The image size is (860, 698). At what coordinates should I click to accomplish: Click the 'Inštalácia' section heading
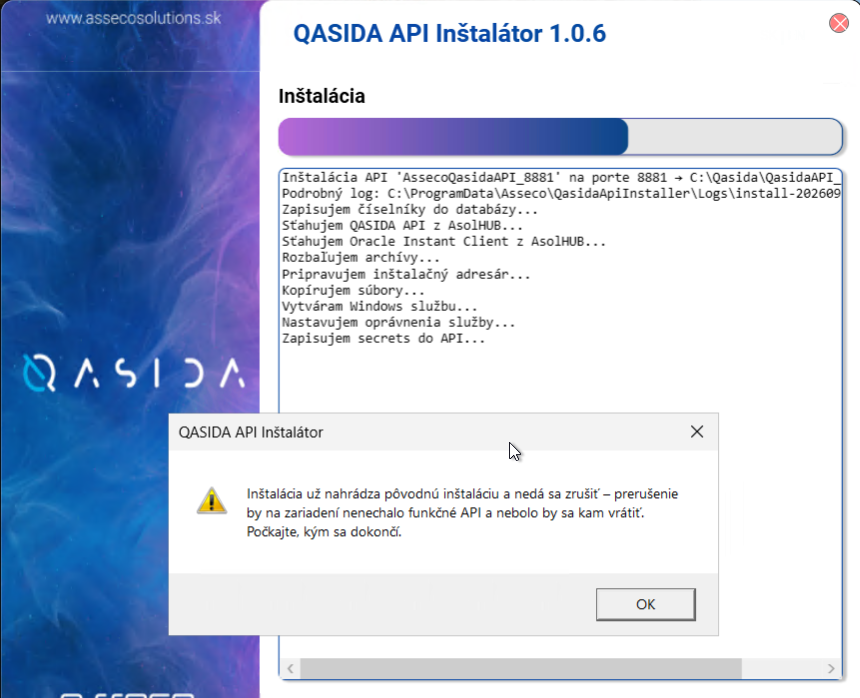[321, 96]
